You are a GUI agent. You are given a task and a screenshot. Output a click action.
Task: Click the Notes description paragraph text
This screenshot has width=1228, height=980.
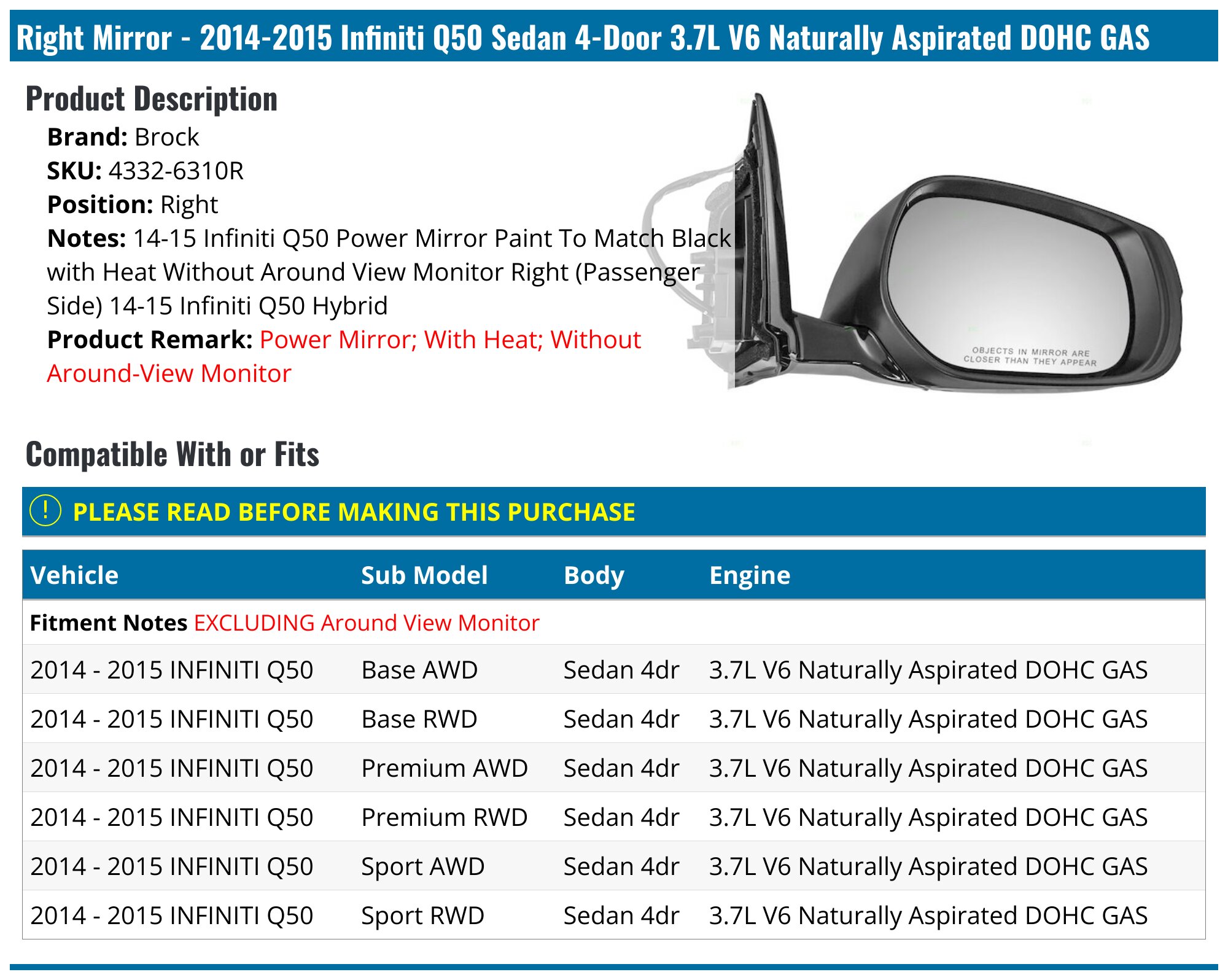(x=389, y=272)
